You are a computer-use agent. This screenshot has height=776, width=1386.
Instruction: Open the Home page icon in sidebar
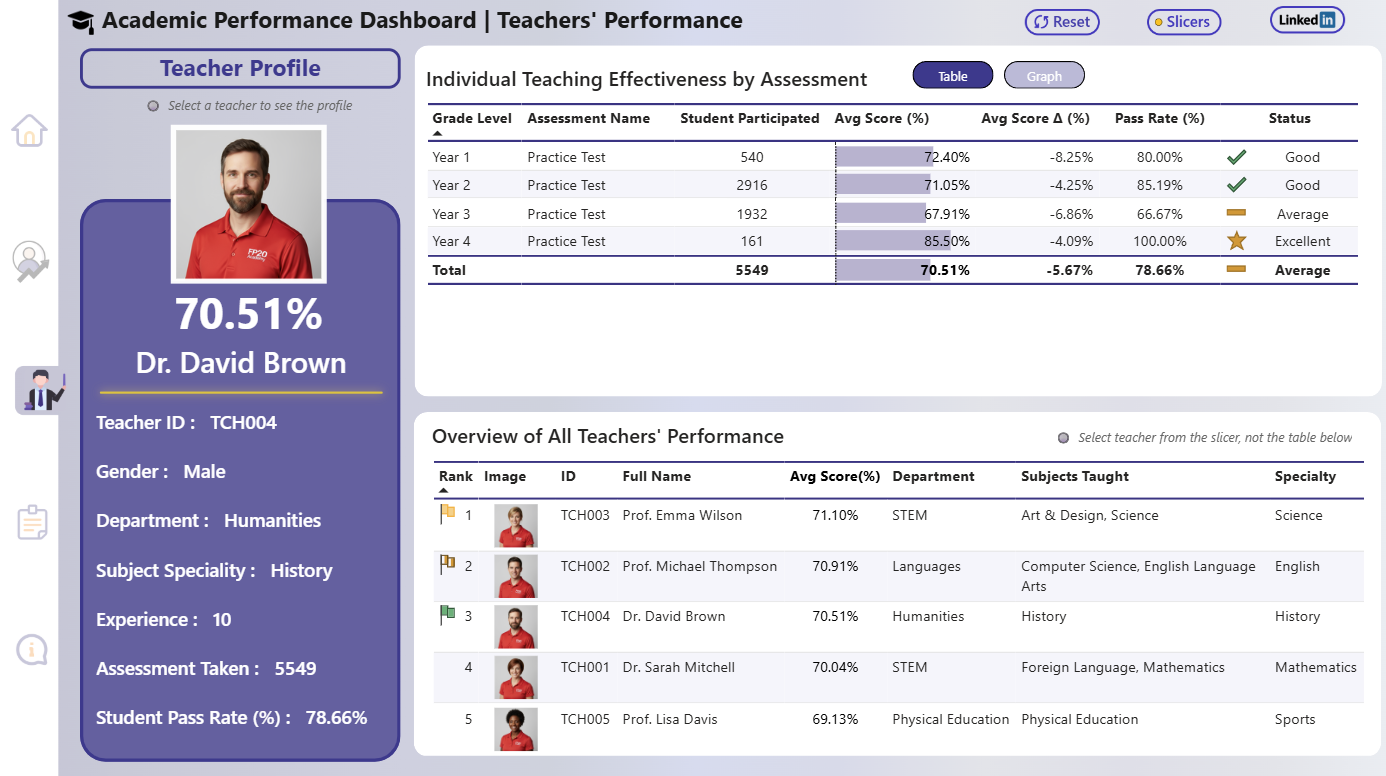pos(30,130)
